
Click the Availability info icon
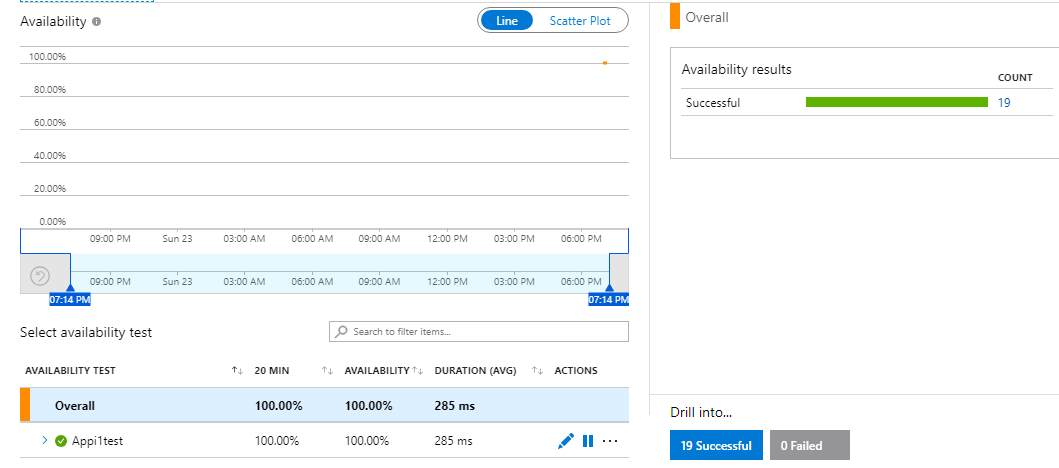point(96,21)
